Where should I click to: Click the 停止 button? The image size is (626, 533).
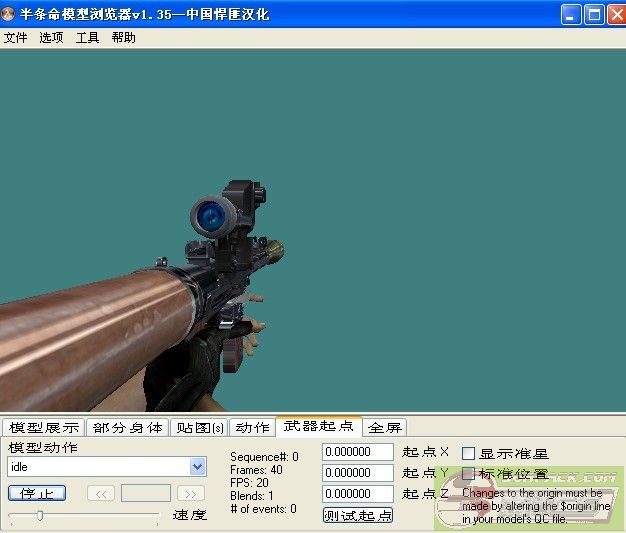click(37, 493)
